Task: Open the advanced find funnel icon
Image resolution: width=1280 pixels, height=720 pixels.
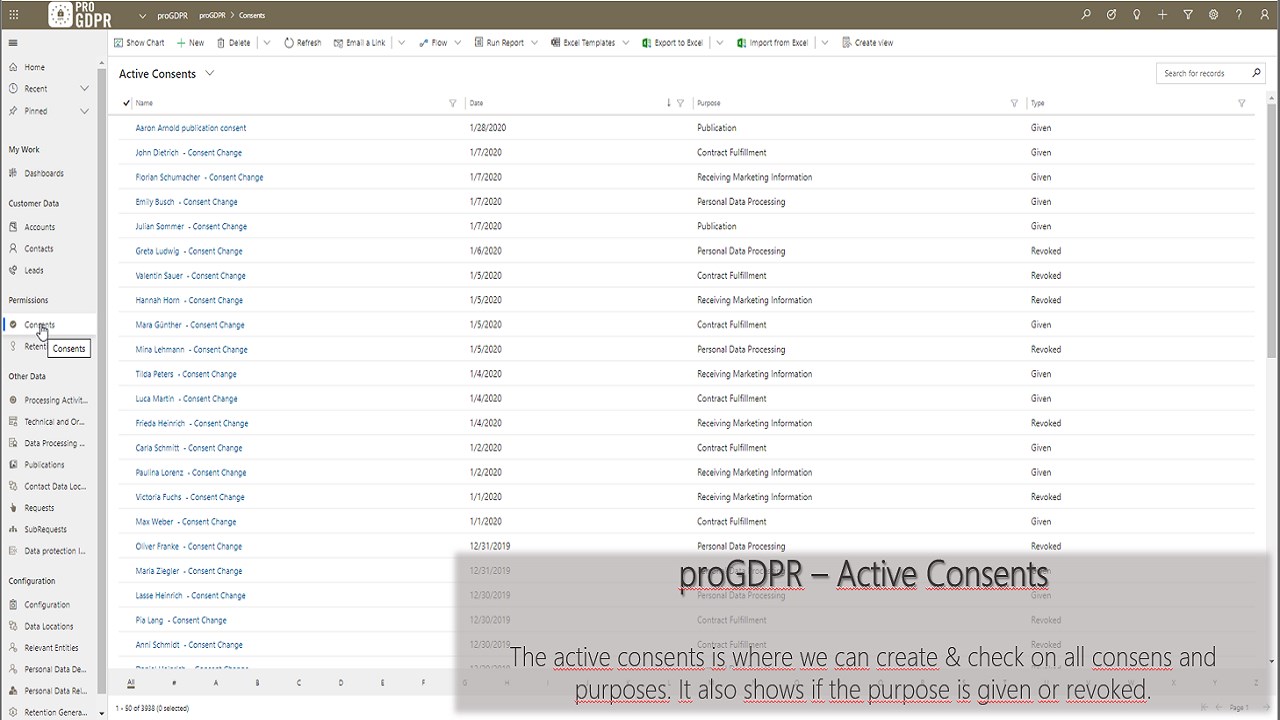Action: click(1188, 15)
